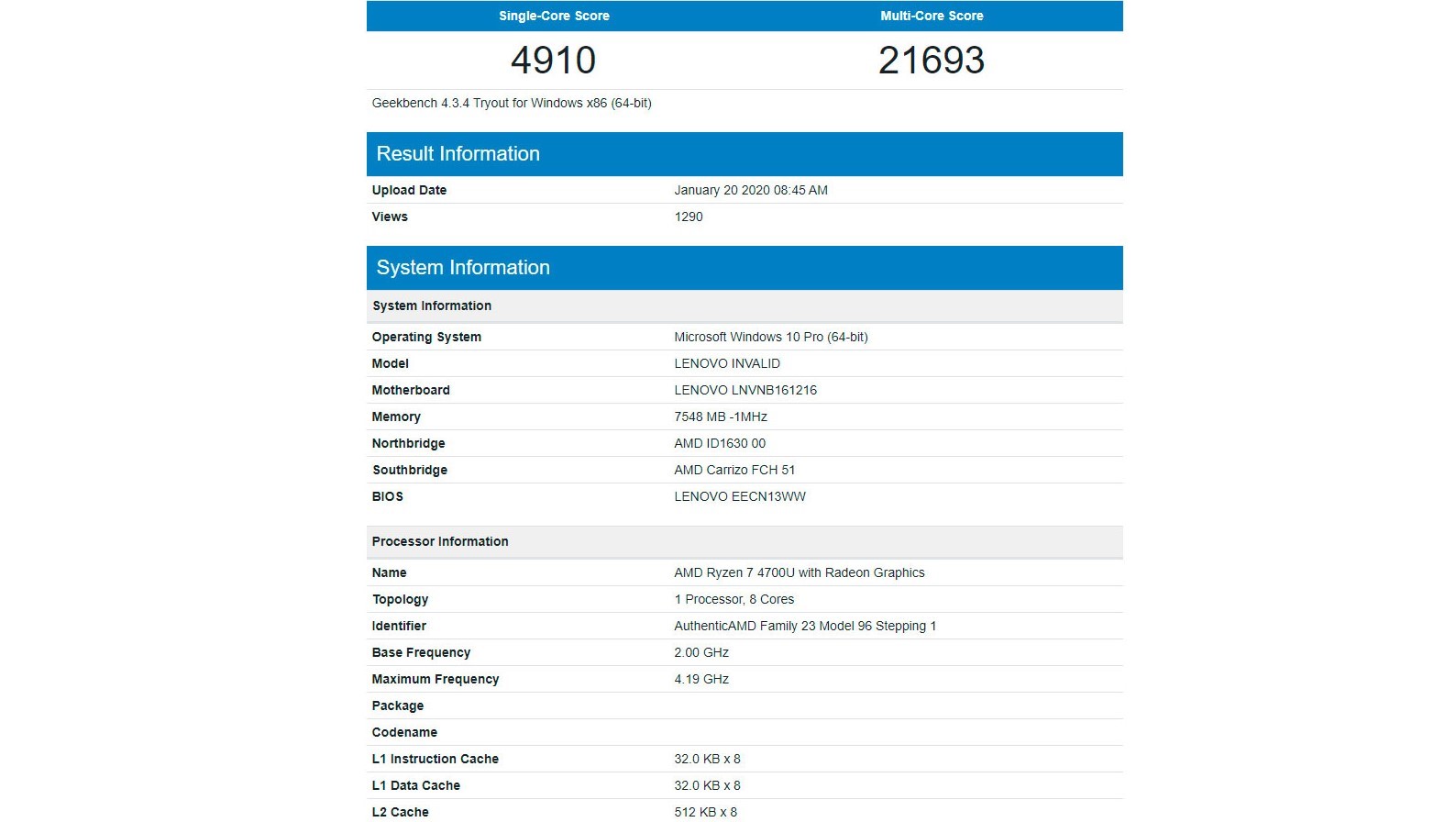Click the 2.00 GHz value
The width and height of the screenshot is (1456, 822).
click(x=701, y=652)
